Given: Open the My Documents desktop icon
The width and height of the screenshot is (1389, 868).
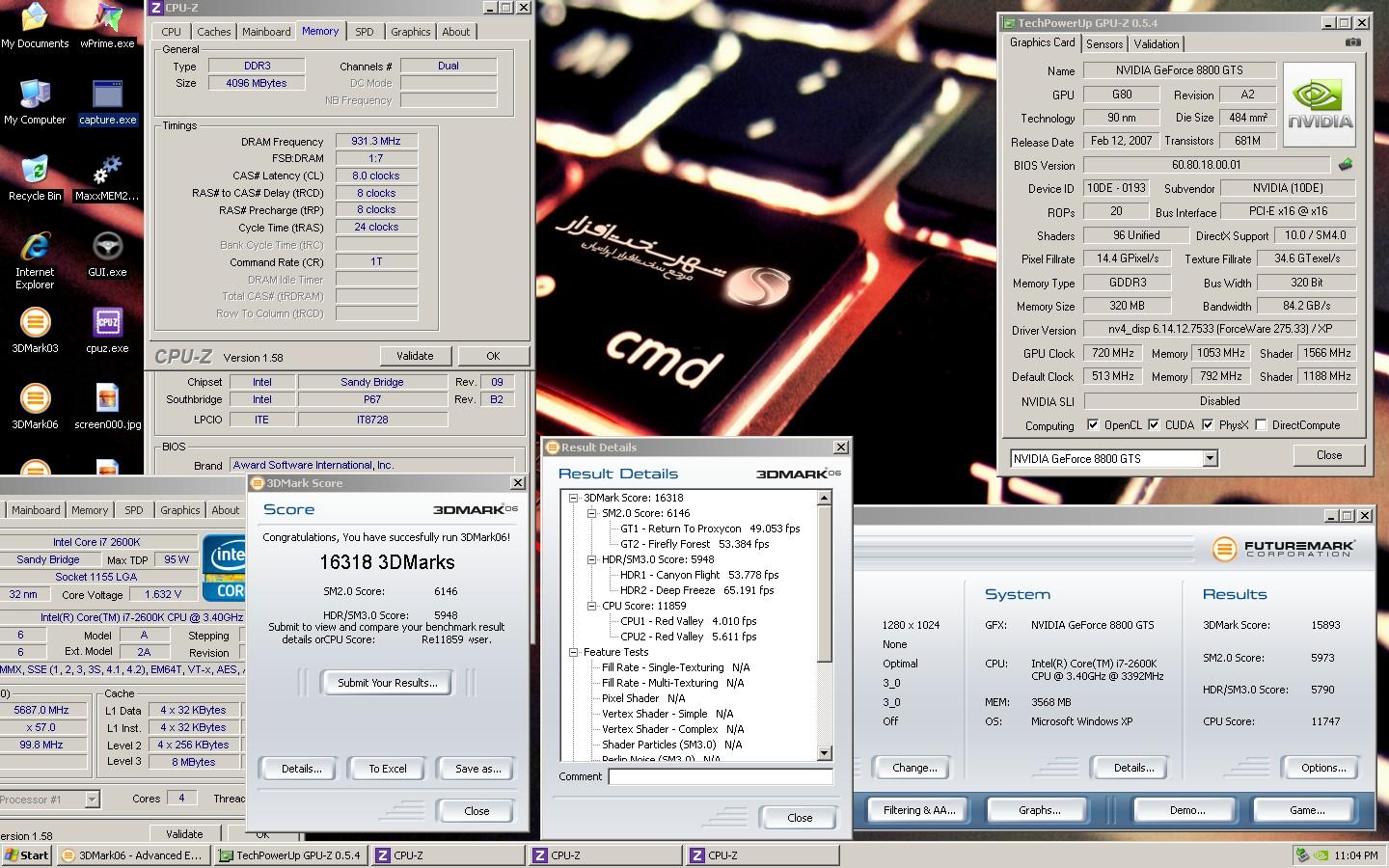Looking at the screenshot, I should point(35,26).
